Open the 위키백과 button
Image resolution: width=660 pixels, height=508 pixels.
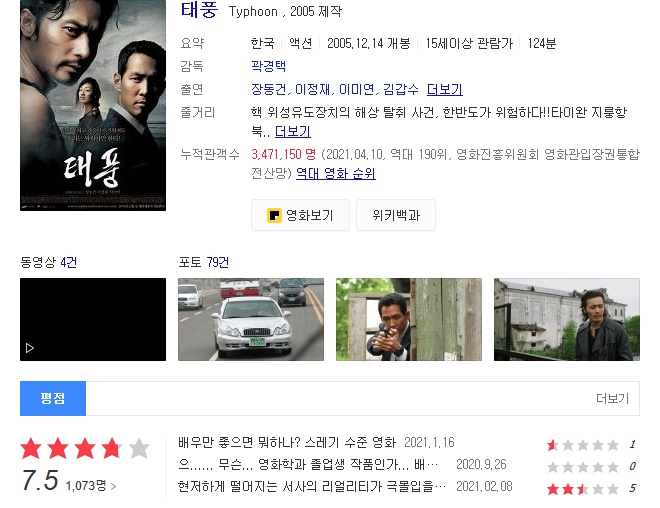(396, 215)
